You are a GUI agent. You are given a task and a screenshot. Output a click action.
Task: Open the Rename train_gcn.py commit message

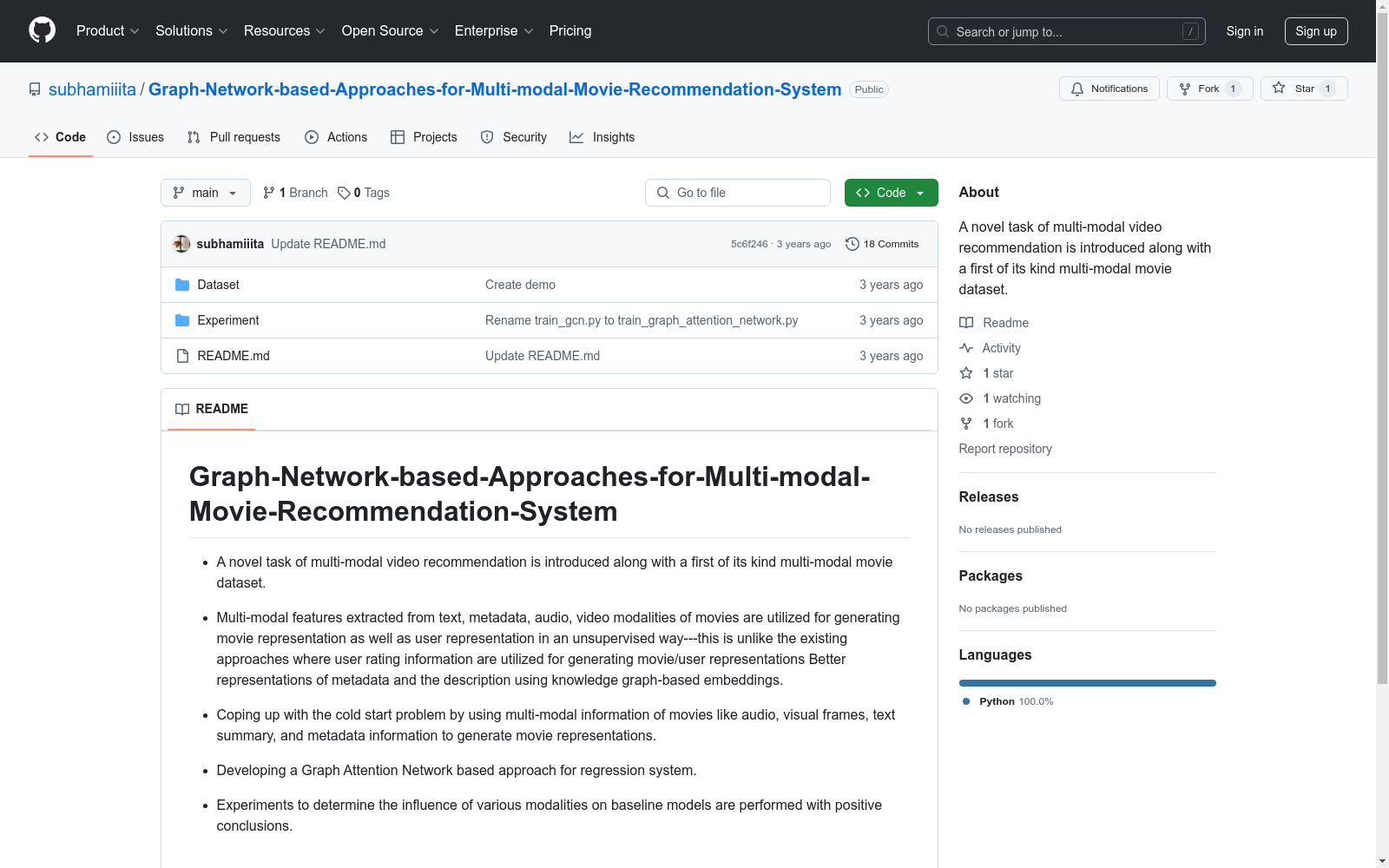click(x=642, y=320)
